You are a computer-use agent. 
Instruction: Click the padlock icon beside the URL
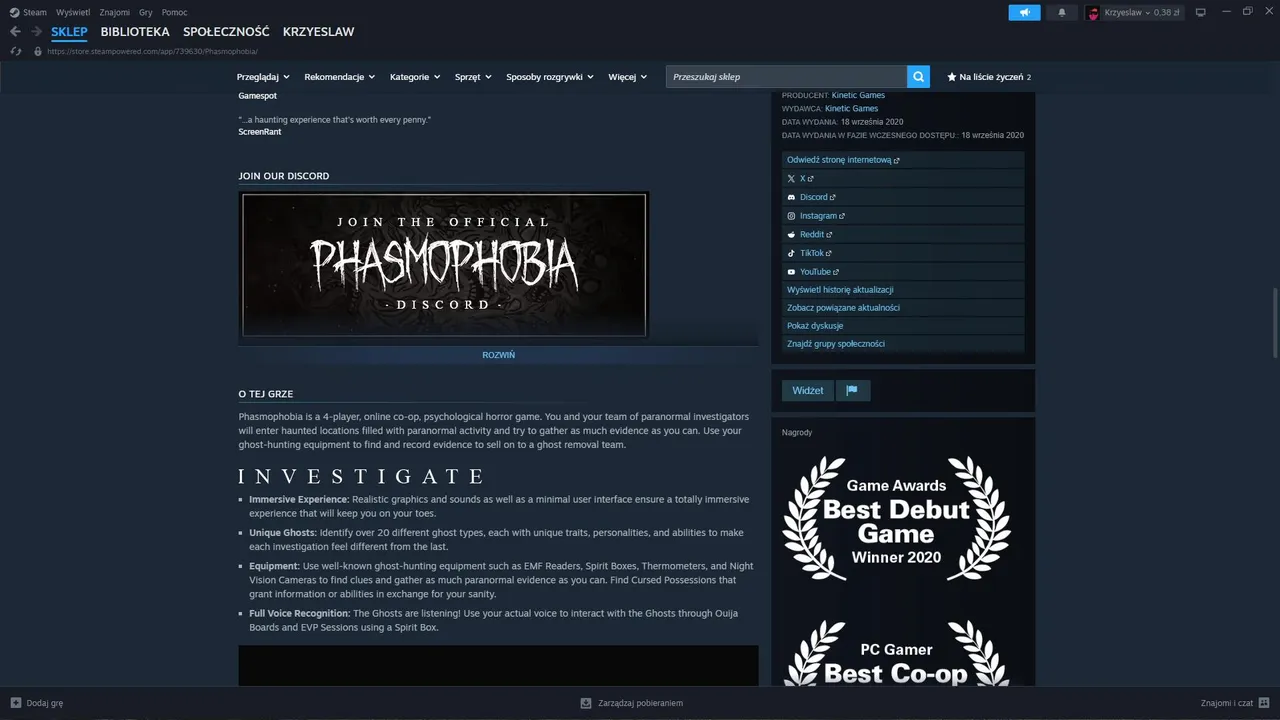[x=38, y=51]
